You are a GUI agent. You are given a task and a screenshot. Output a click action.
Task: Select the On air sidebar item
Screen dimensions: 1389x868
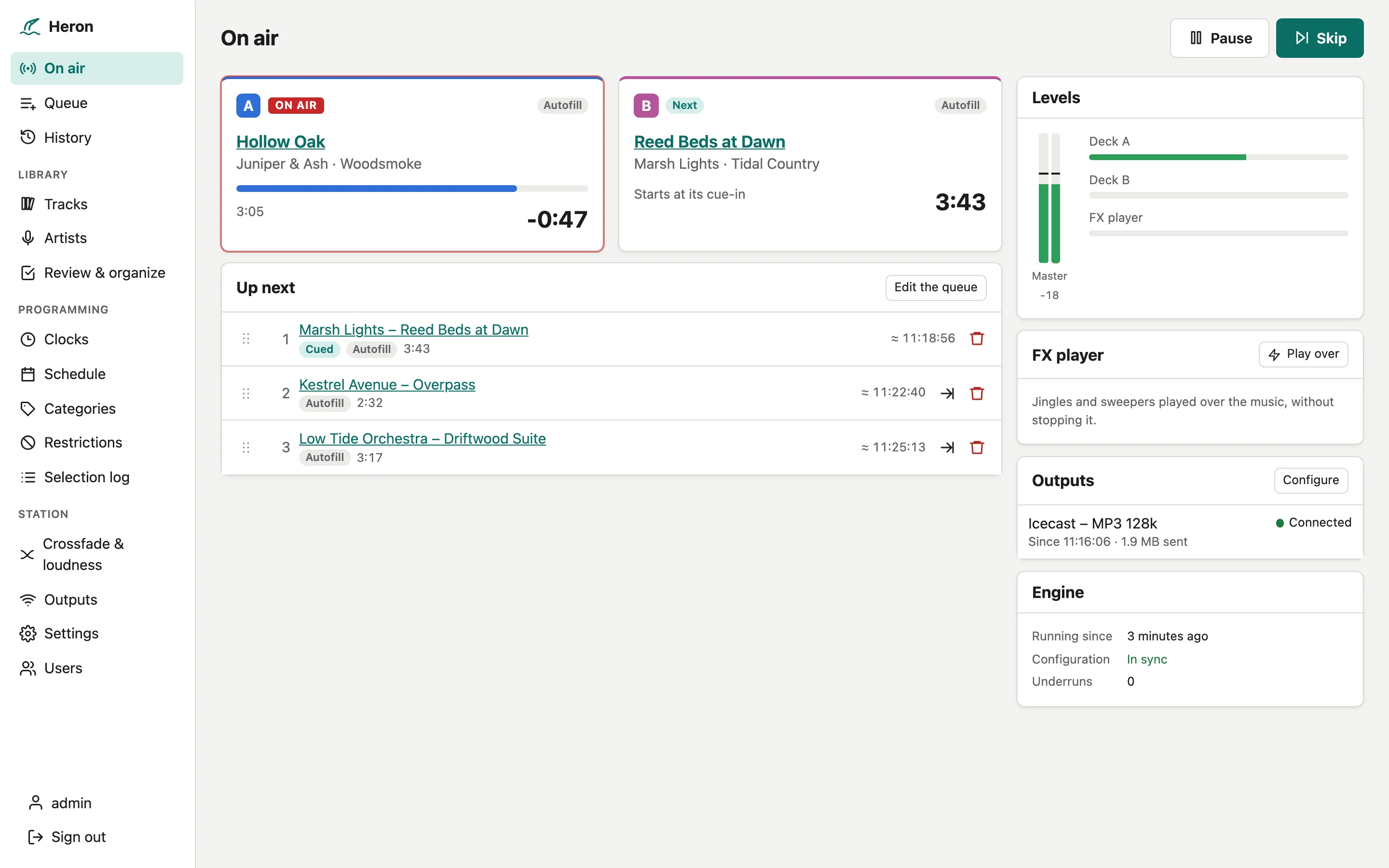pyautogui.click(x=96, y=68)
